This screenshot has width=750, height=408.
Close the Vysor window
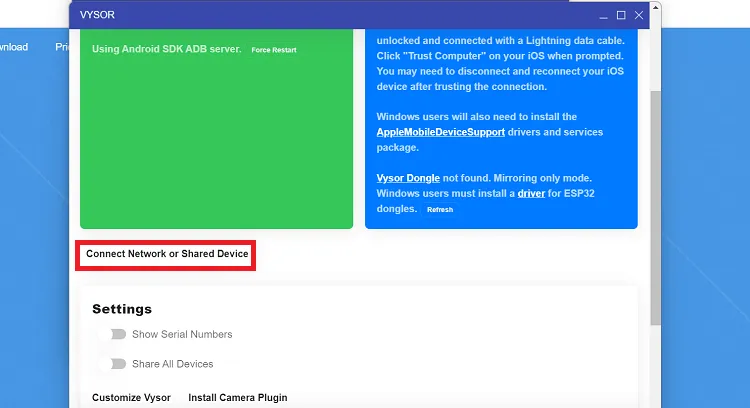(639, 15)
